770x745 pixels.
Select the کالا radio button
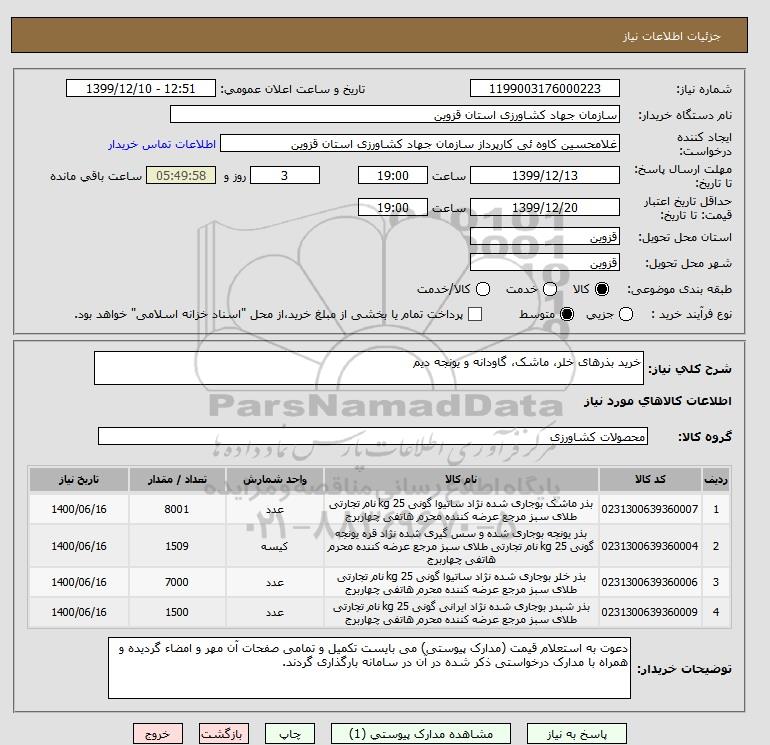602,289
